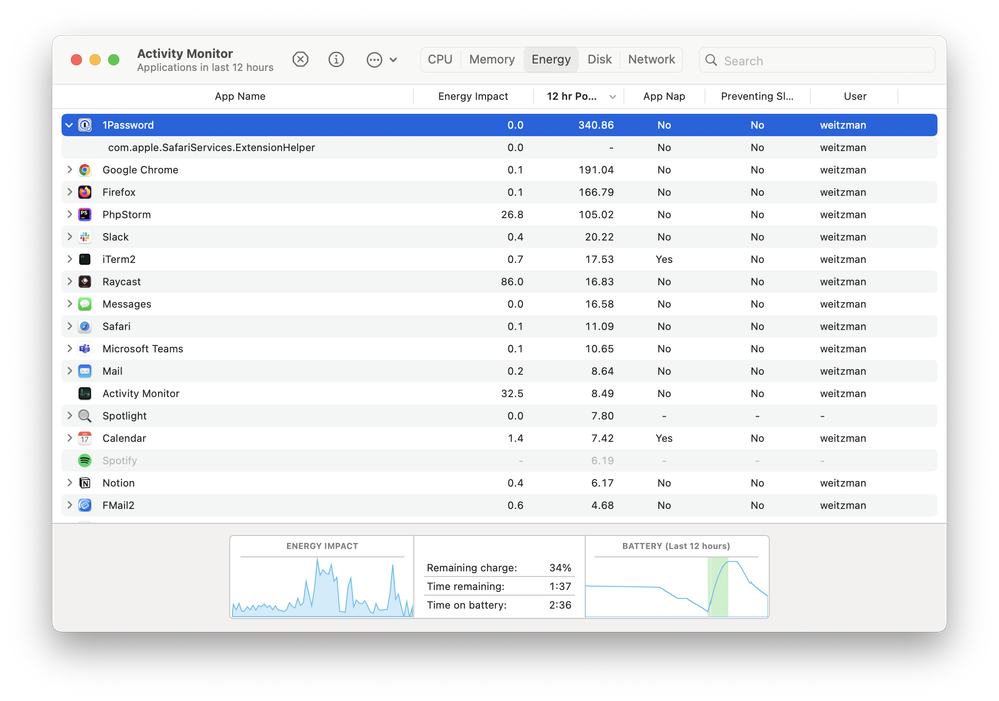Viewport: 999px width, 701px height.
Task: Switch to the Memory tab
Action: pyautogui.click(x=492, y=59)
